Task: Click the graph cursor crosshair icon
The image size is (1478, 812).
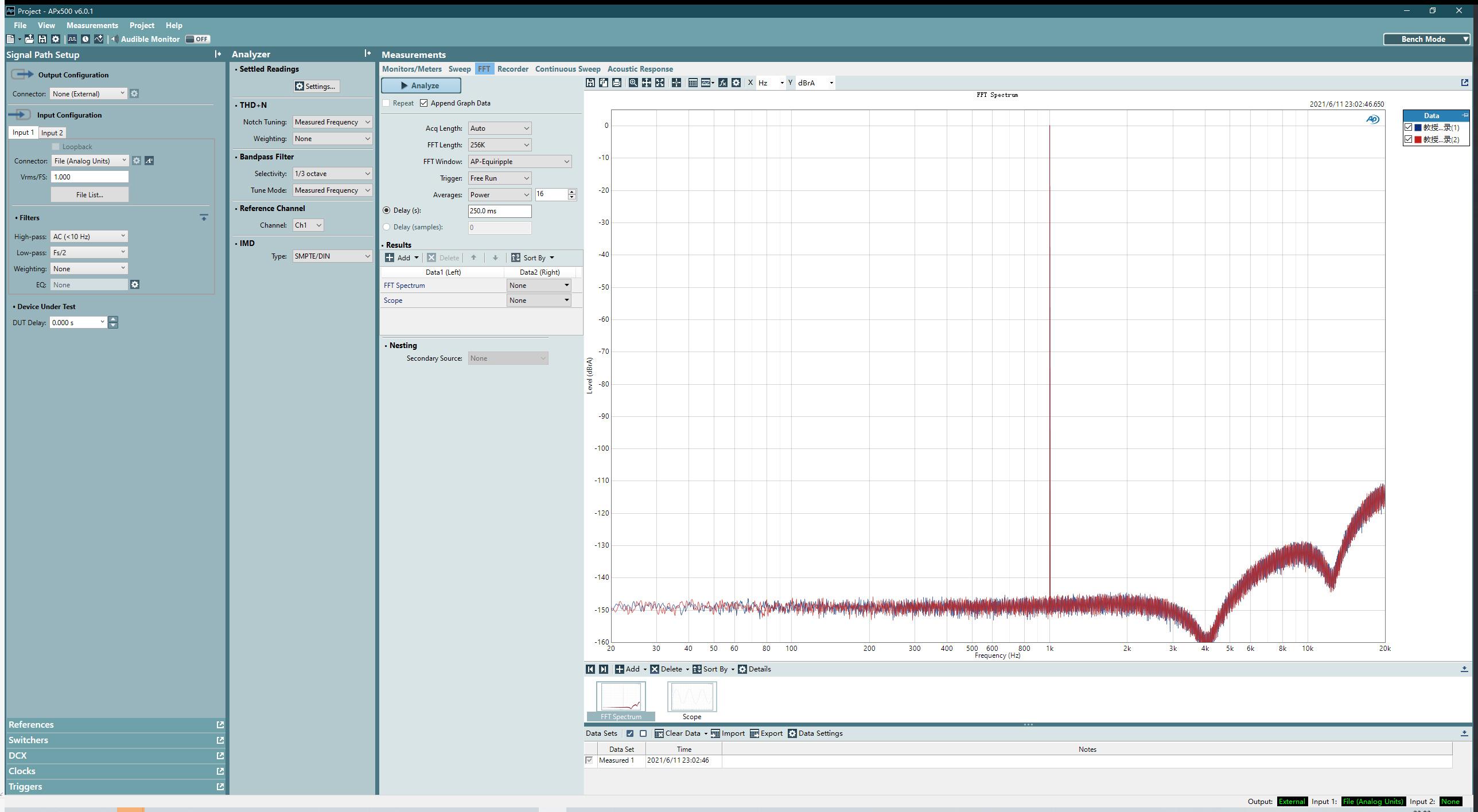Action: pos(676,83)
